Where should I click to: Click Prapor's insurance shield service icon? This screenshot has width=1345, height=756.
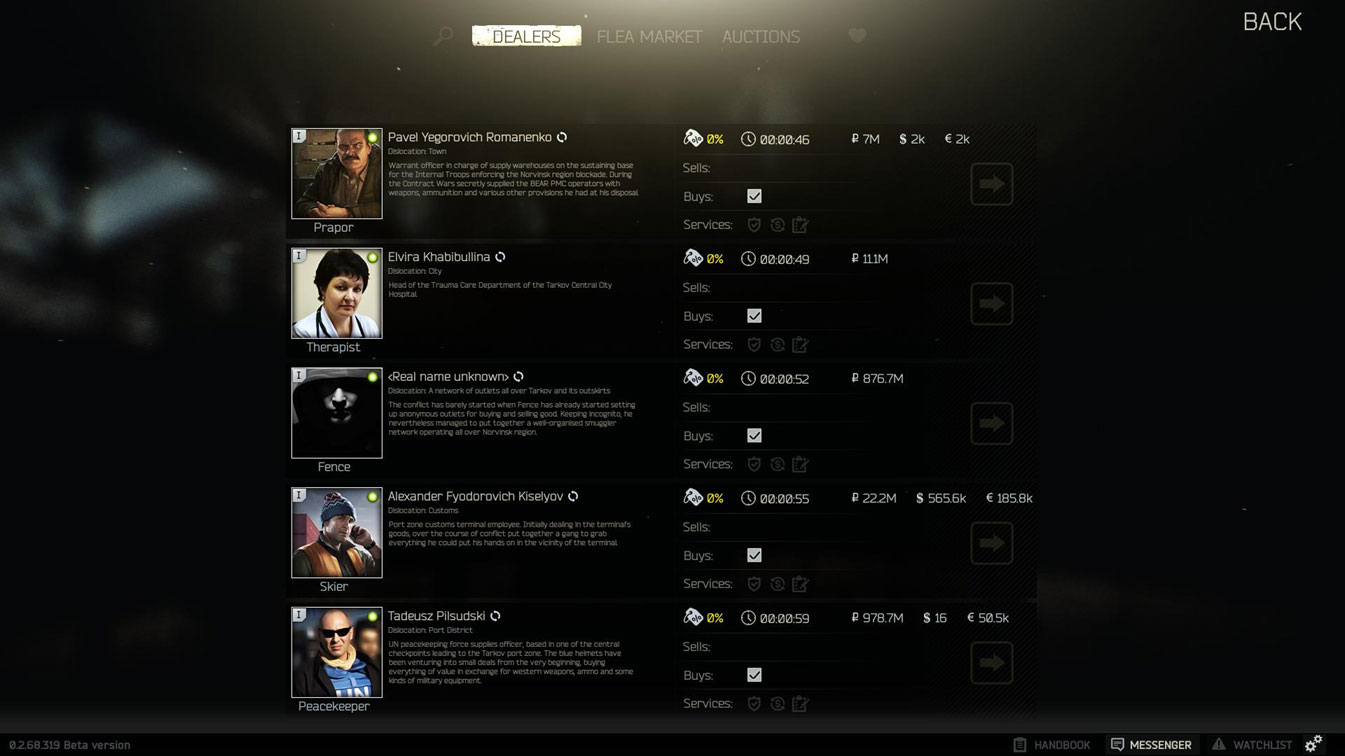click(x=754, y=225)
